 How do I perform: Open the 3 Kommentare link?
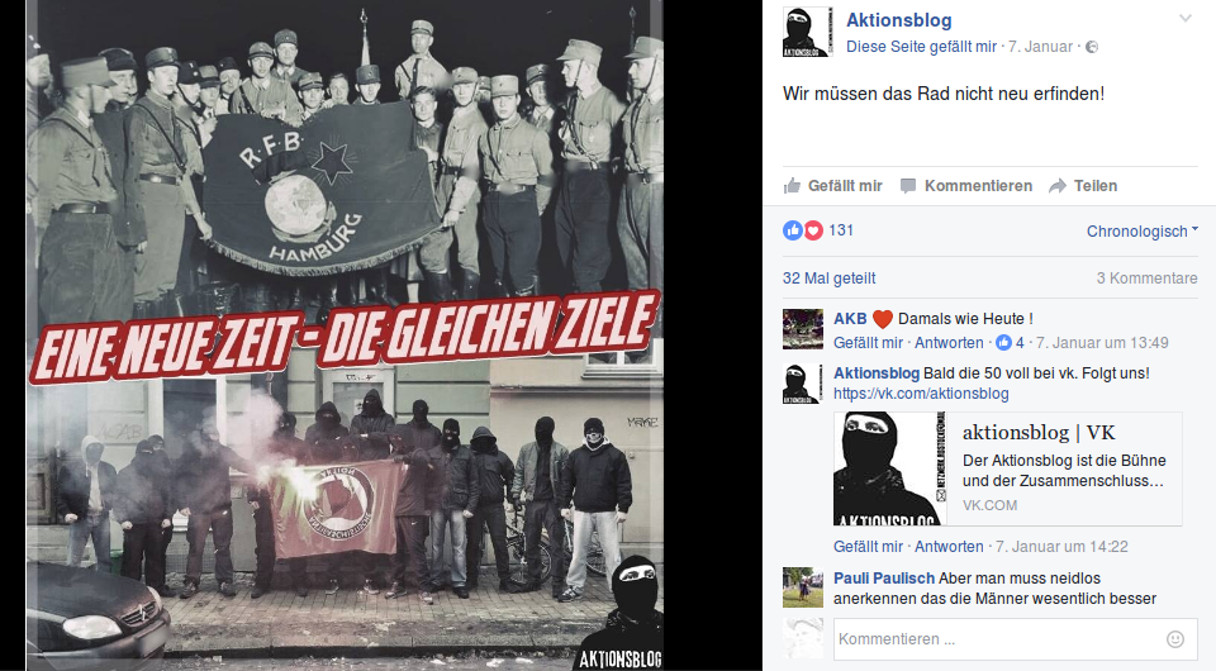click(x=1147, y=278)
